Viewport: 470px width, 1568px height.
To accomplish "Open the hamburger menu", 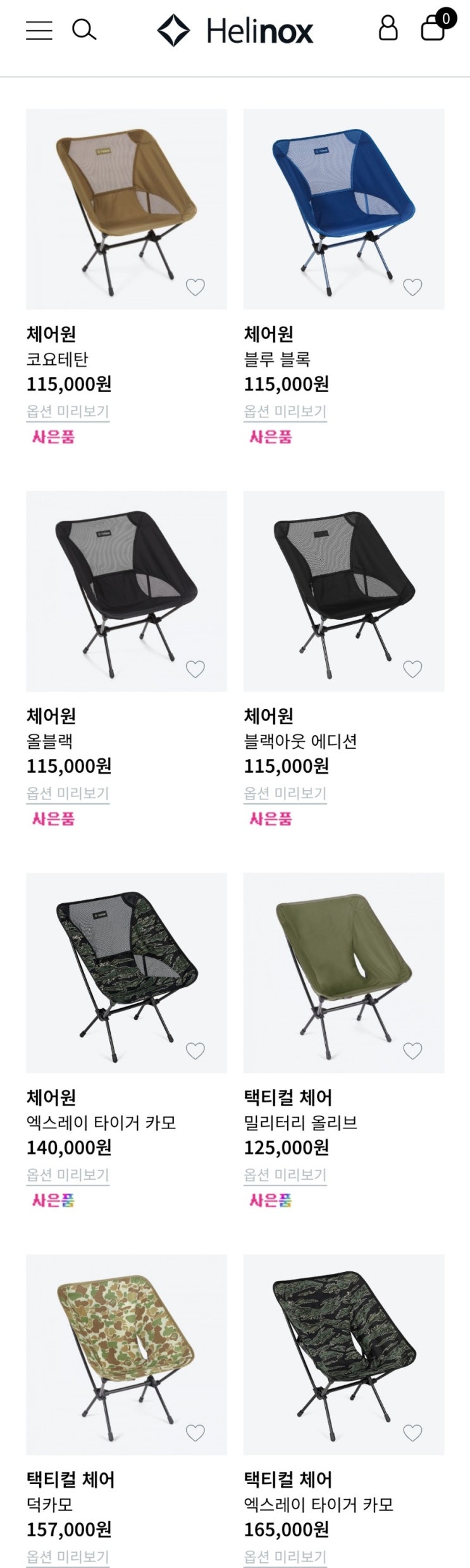I will click(x=39, y=30).
